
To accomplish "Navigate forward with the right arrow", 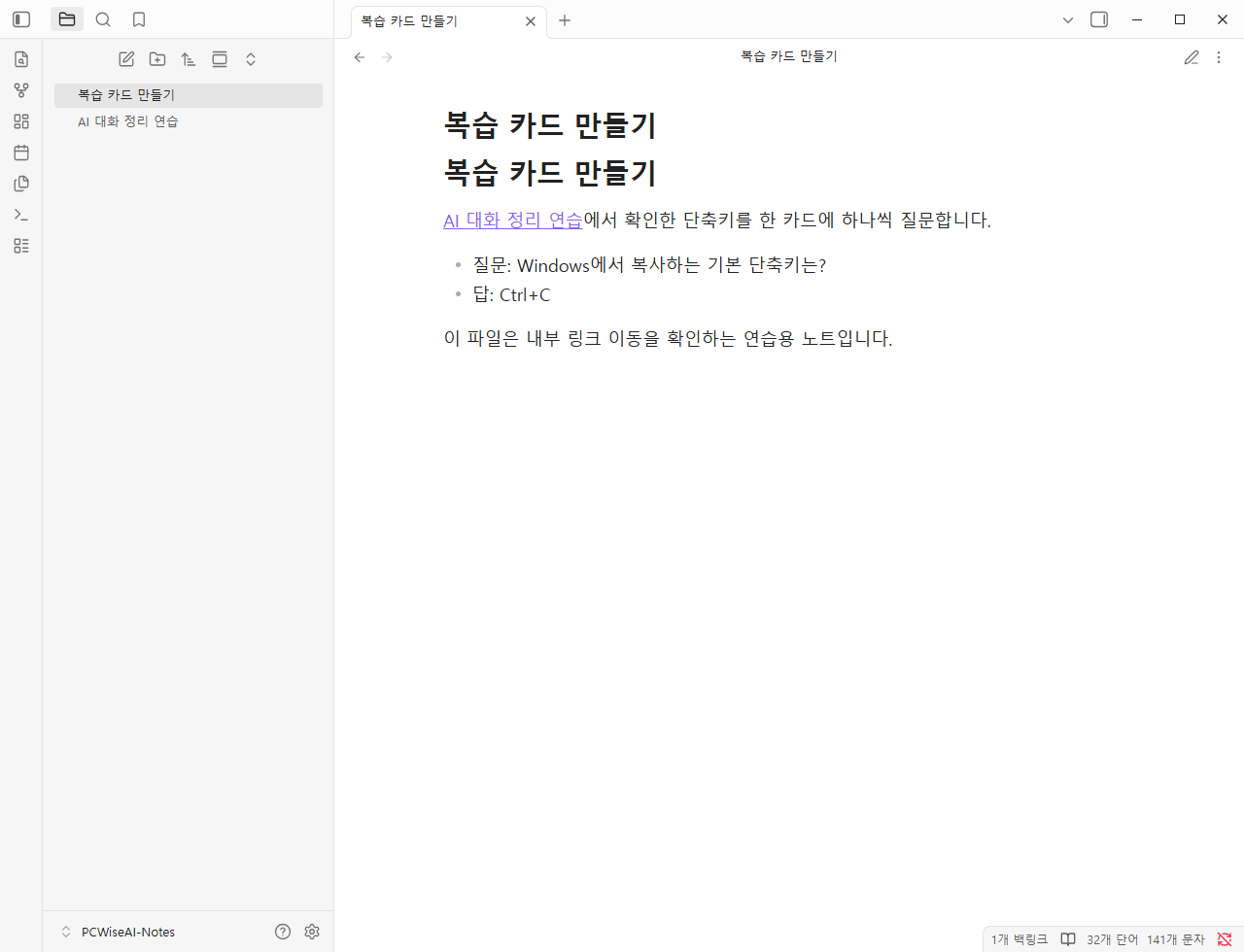I will [387, 57].
